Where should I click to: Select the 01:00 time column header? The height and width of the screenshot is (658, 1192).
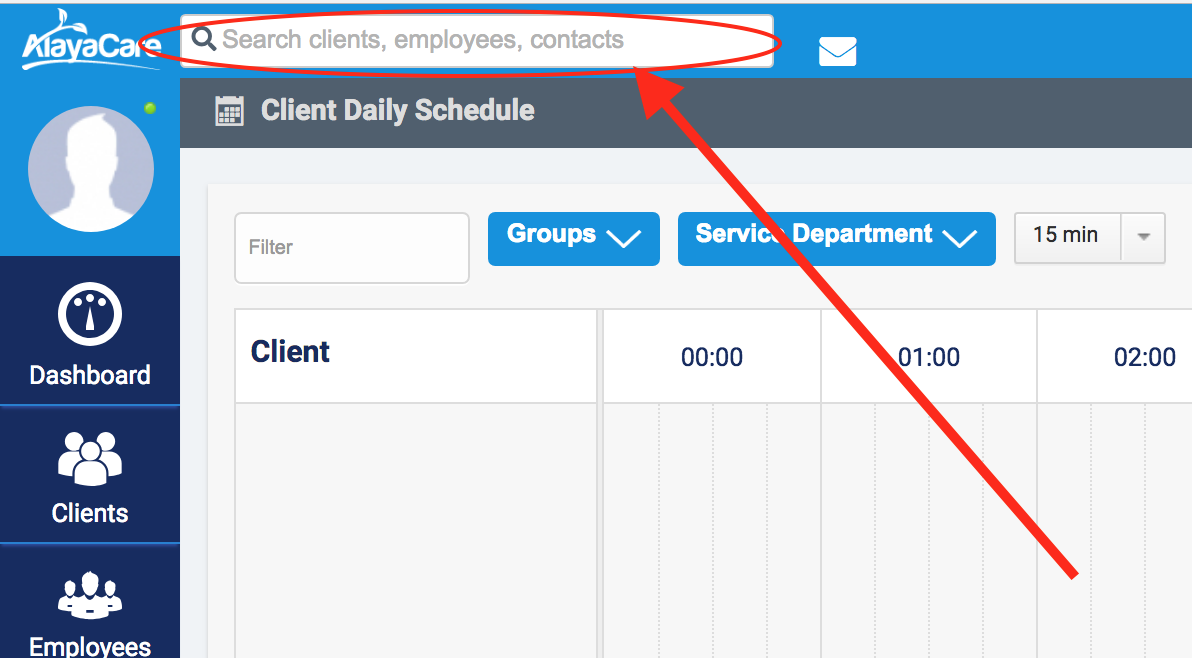928,357
